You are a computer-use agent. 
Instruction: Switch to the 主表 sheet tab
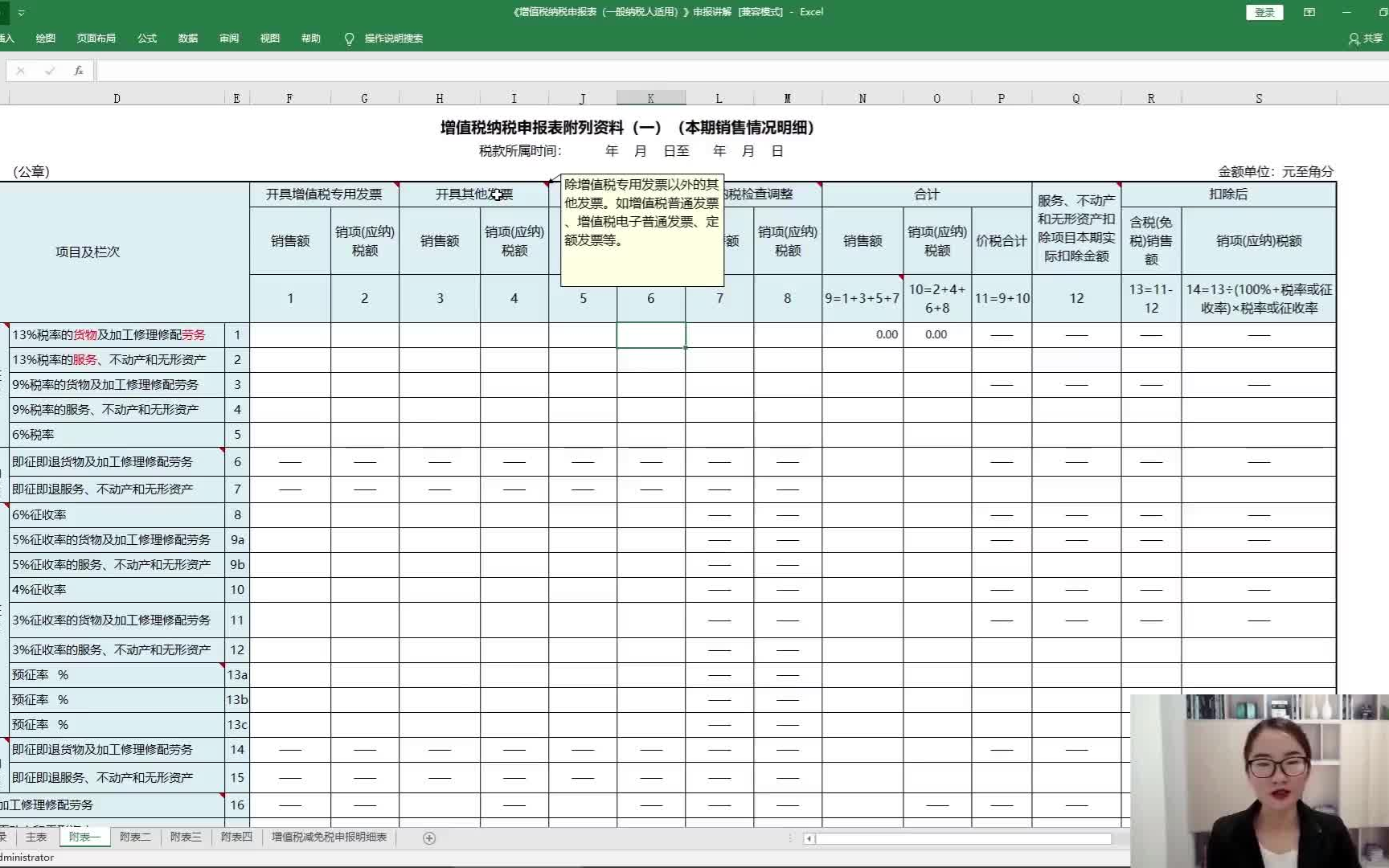[35, 837]
